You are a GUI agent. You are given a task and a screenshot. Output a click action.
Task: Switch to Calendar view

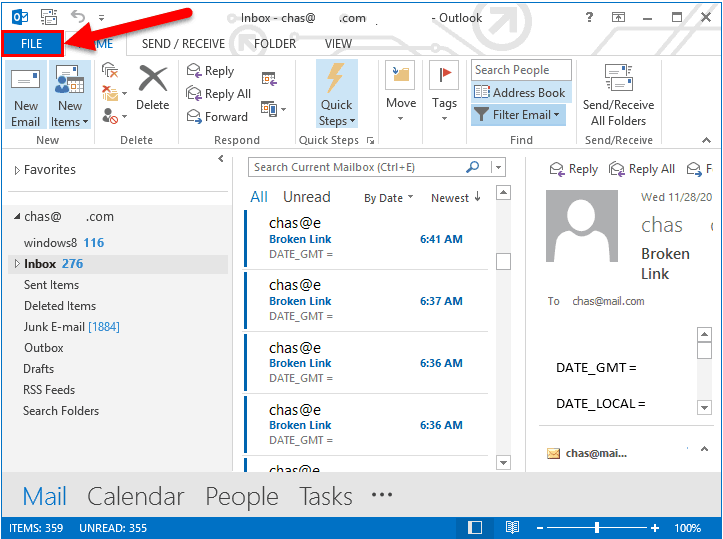pos(136,497)
